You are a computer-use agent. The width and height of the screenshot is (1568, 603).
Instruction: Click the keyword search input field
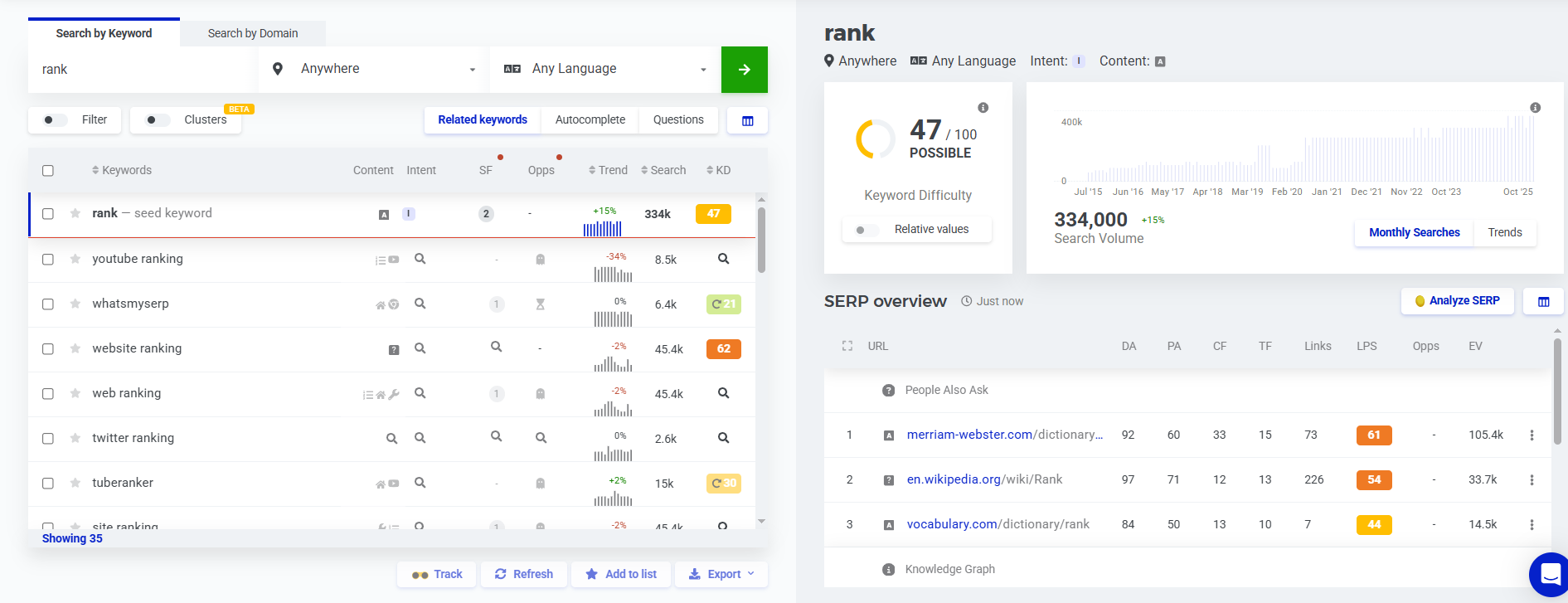point(141,70)
